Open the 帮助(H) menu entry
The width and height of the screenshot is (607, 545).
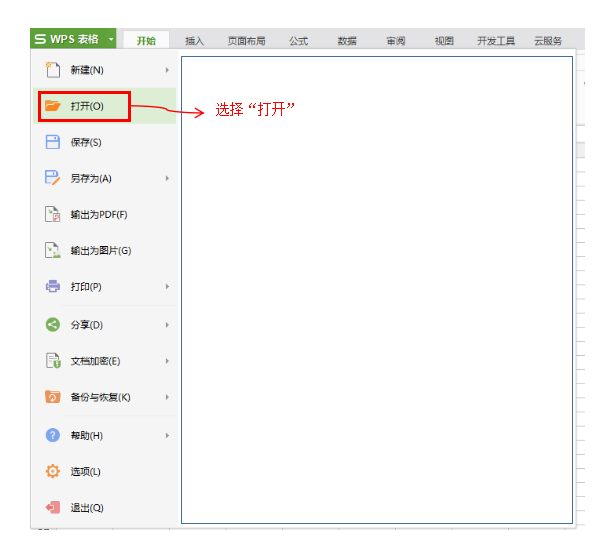tap(105, 435)
